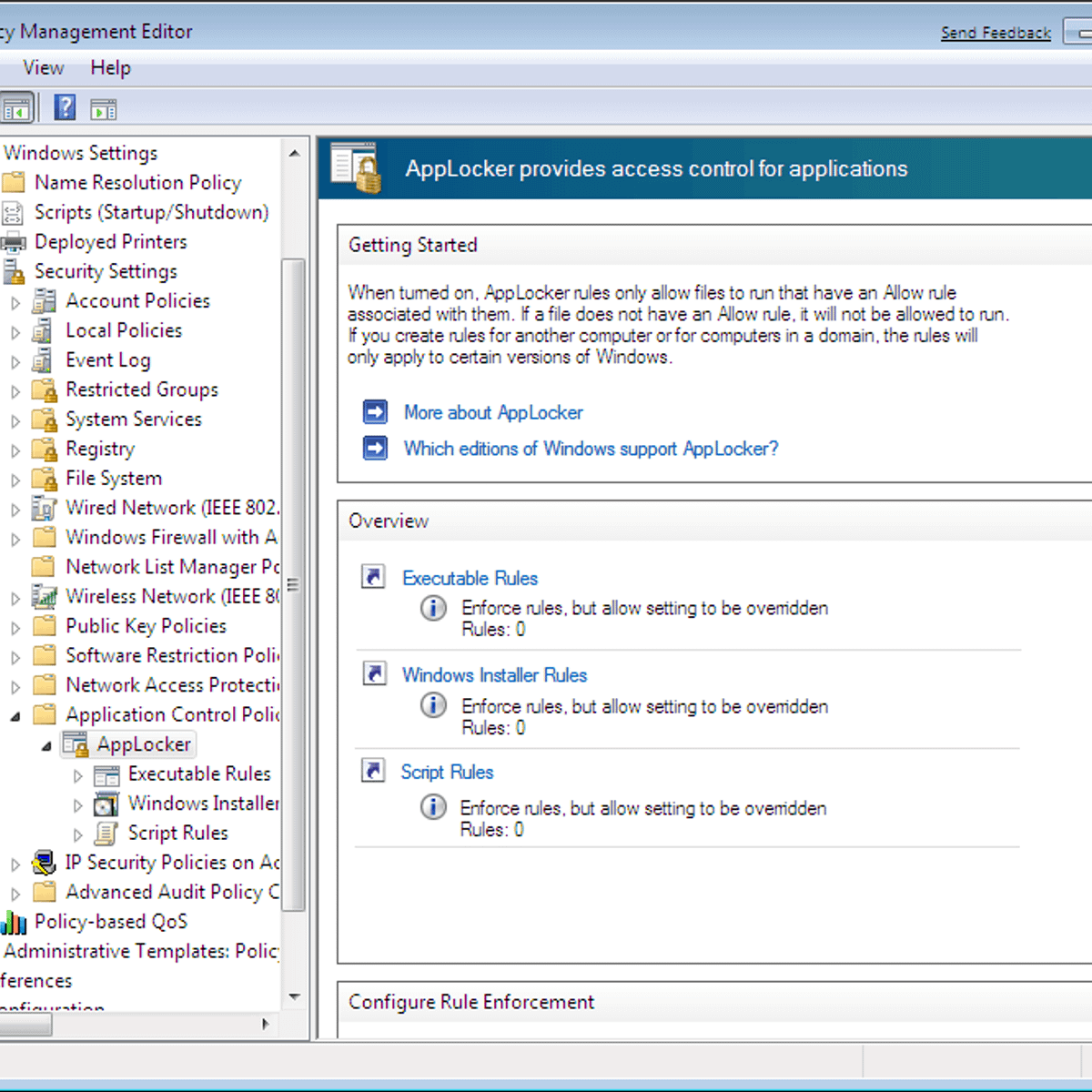Click the Scripts (Startup/Shutdown) icon
The height and width of the screenshot is (1092, 1092).
click(13, 213)
